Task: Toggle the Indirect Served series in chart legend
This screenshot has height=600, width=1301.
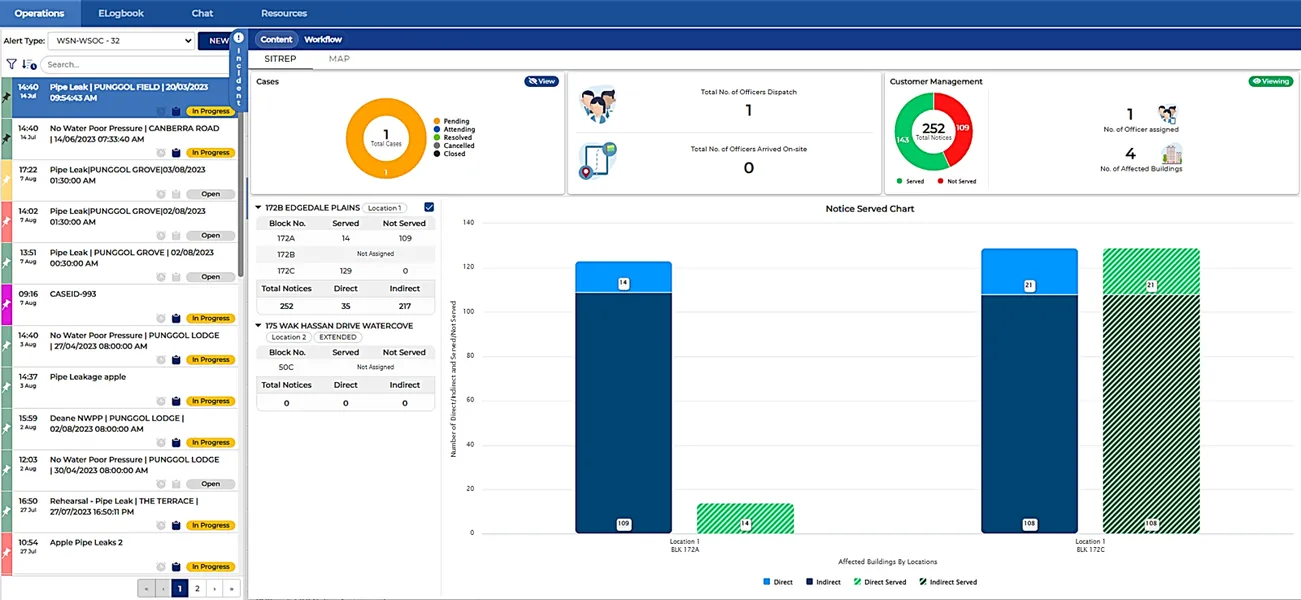Action: coord(948,582)
